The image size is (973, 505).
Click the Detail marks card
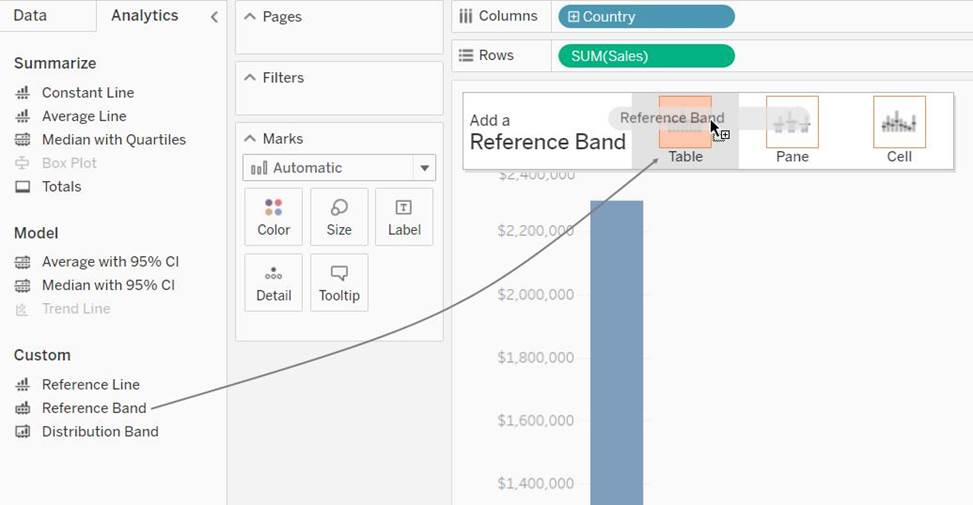pos(273,283)
